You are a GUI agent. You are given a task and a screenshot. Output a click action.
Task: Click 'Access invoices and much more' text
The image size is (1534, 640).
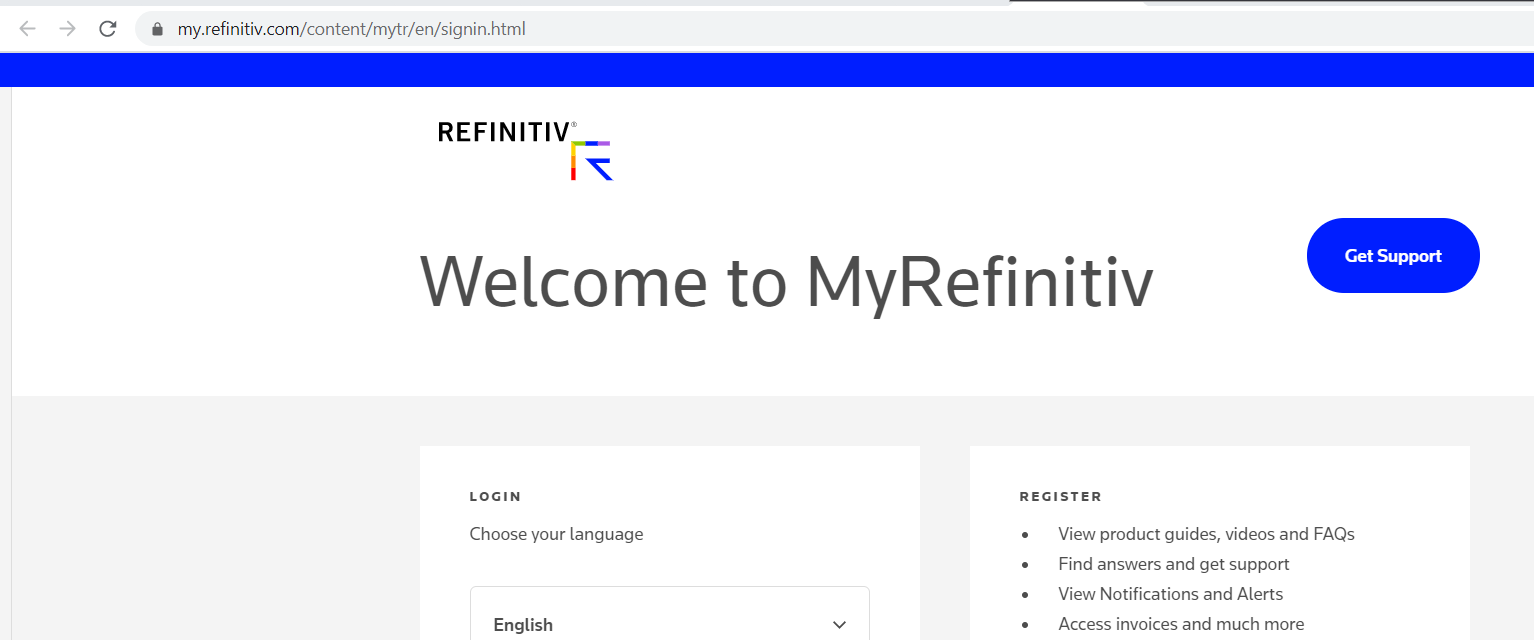coord(1181,624)
